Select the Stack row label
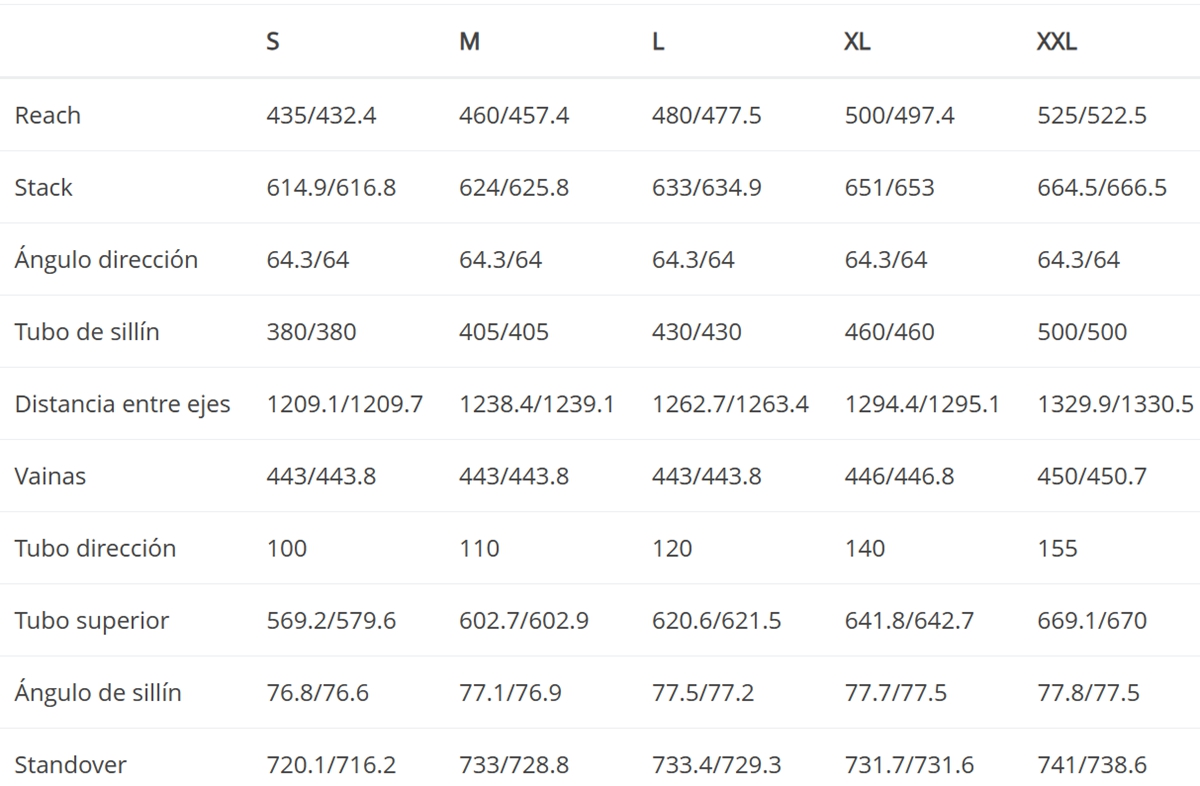 point(43,187)
